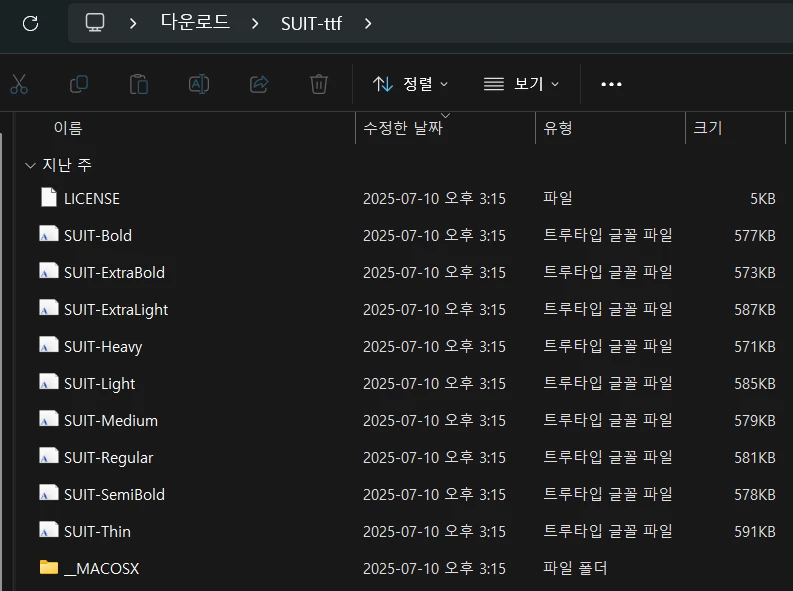Click the modified date of LICENSE row
793x591 pixels.
[x=434, y=198]
